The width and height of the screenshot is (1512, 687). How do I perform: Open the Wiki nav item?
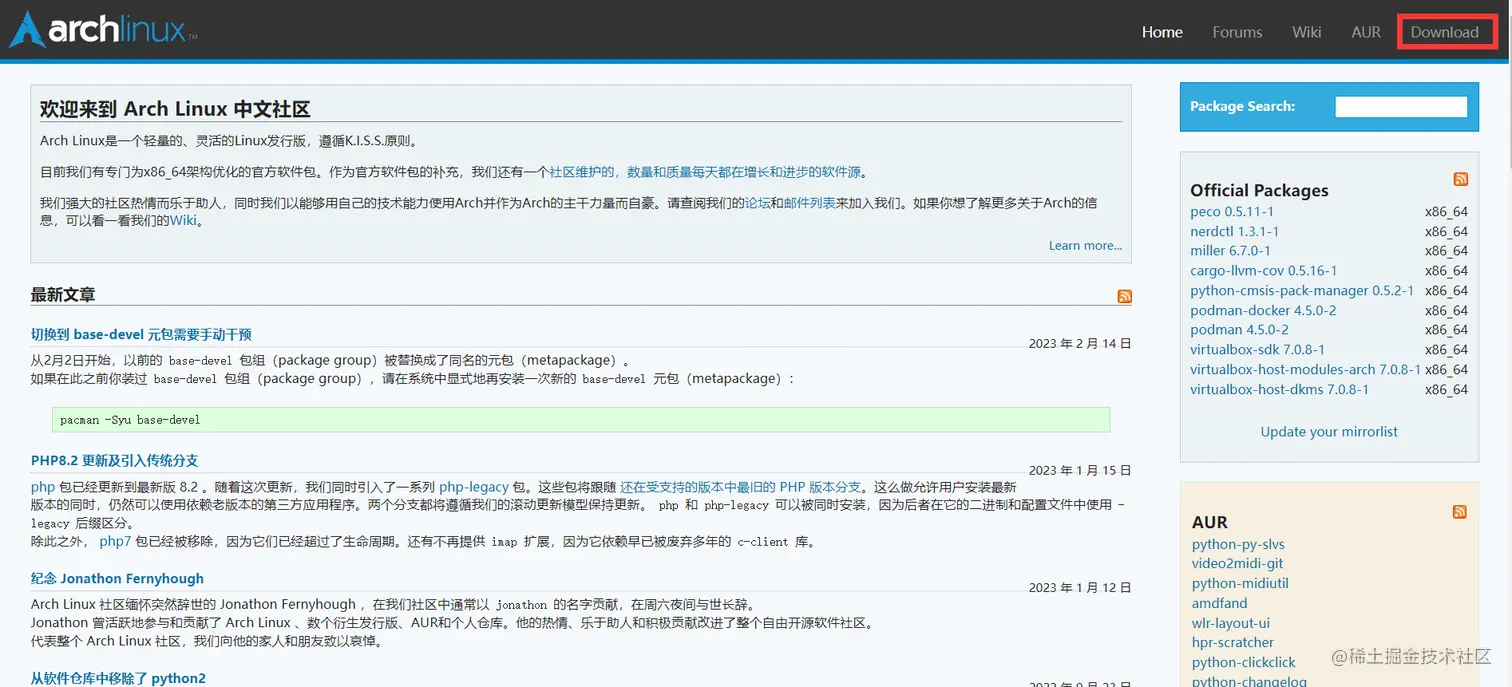(1306, 32)
